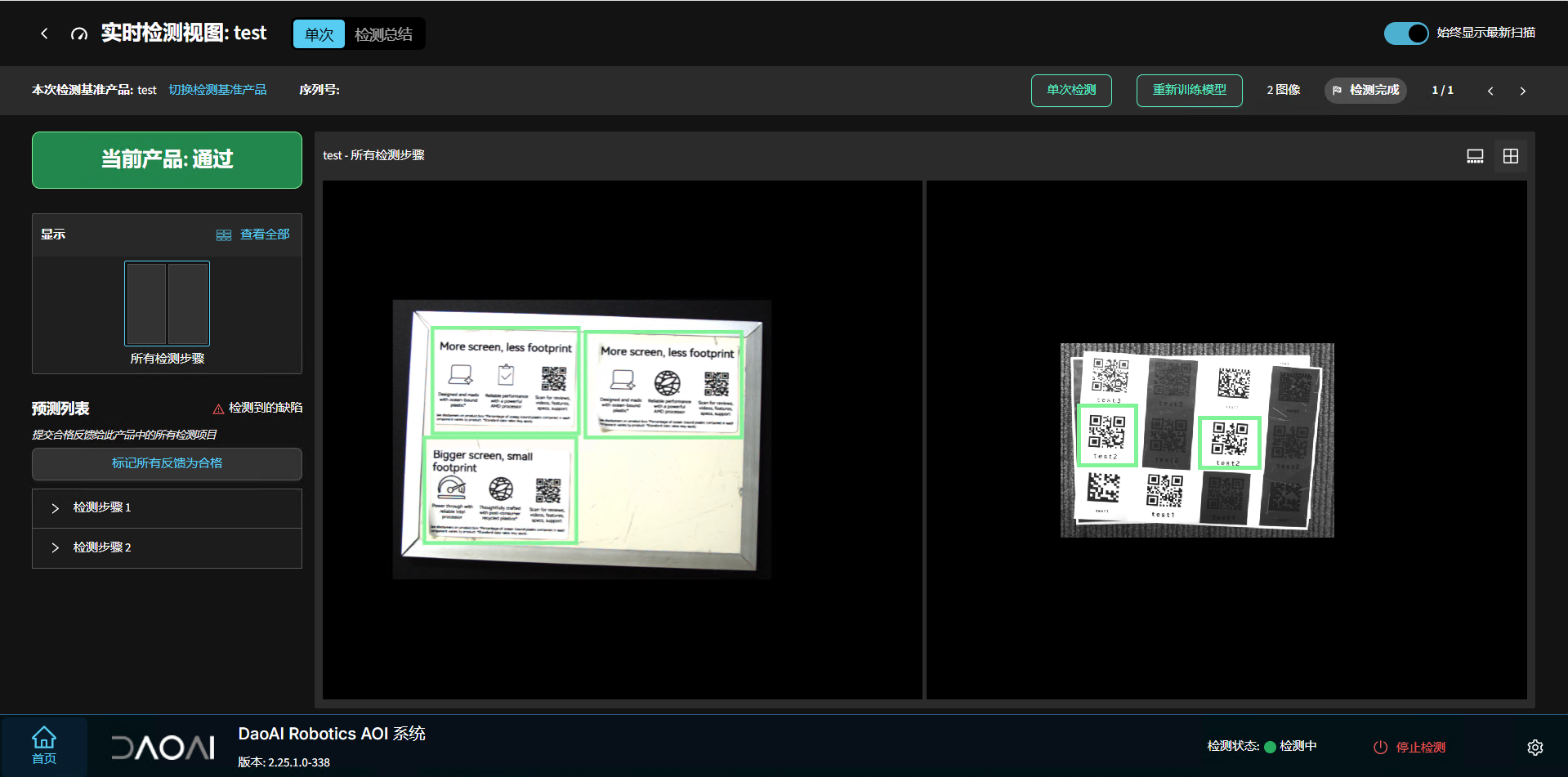Select the 单次 tab
The image size is (1568, 777).
coord(319,34)
